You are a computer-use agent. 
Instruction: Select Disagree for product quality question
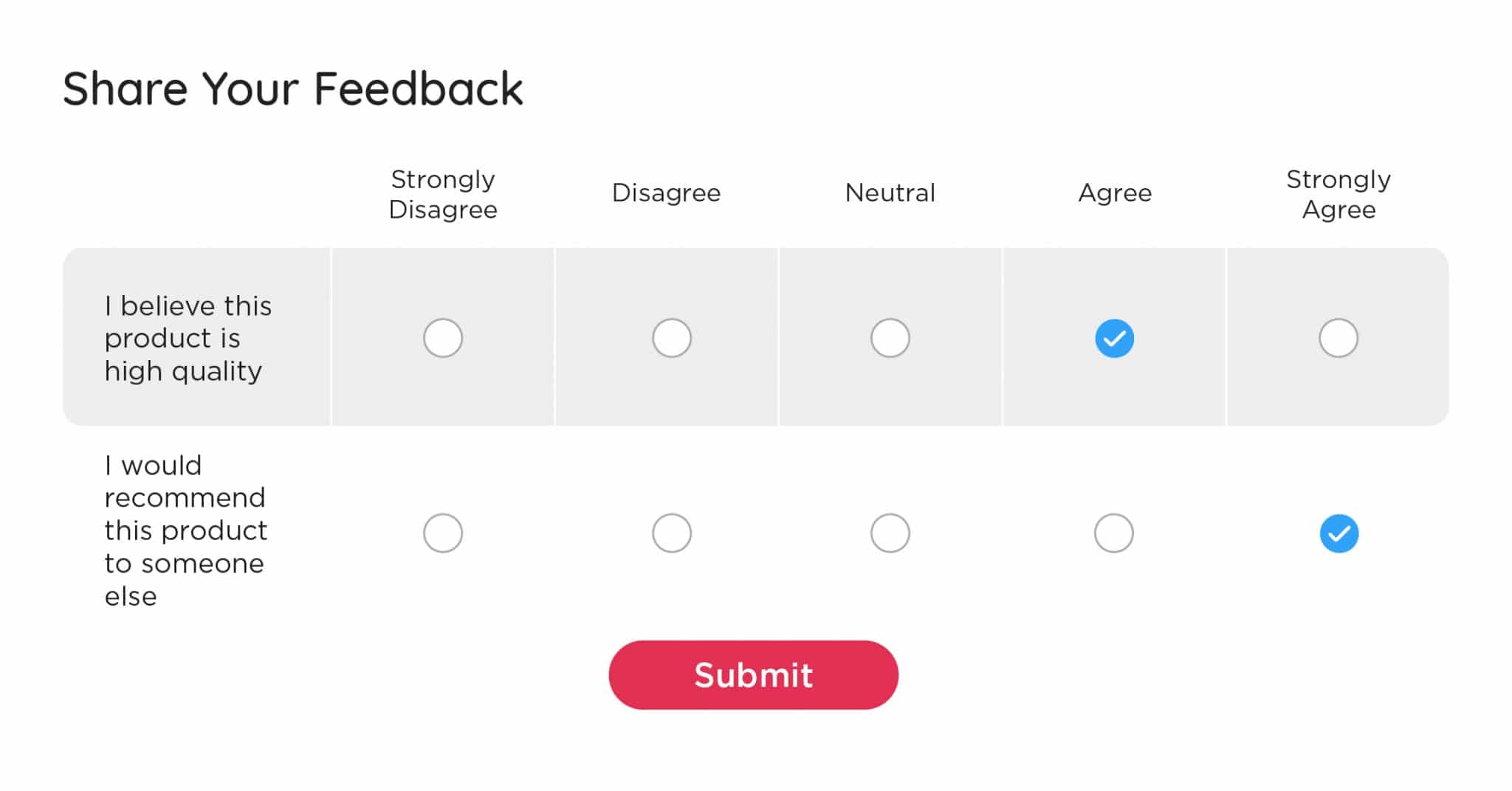coord(670,337)
